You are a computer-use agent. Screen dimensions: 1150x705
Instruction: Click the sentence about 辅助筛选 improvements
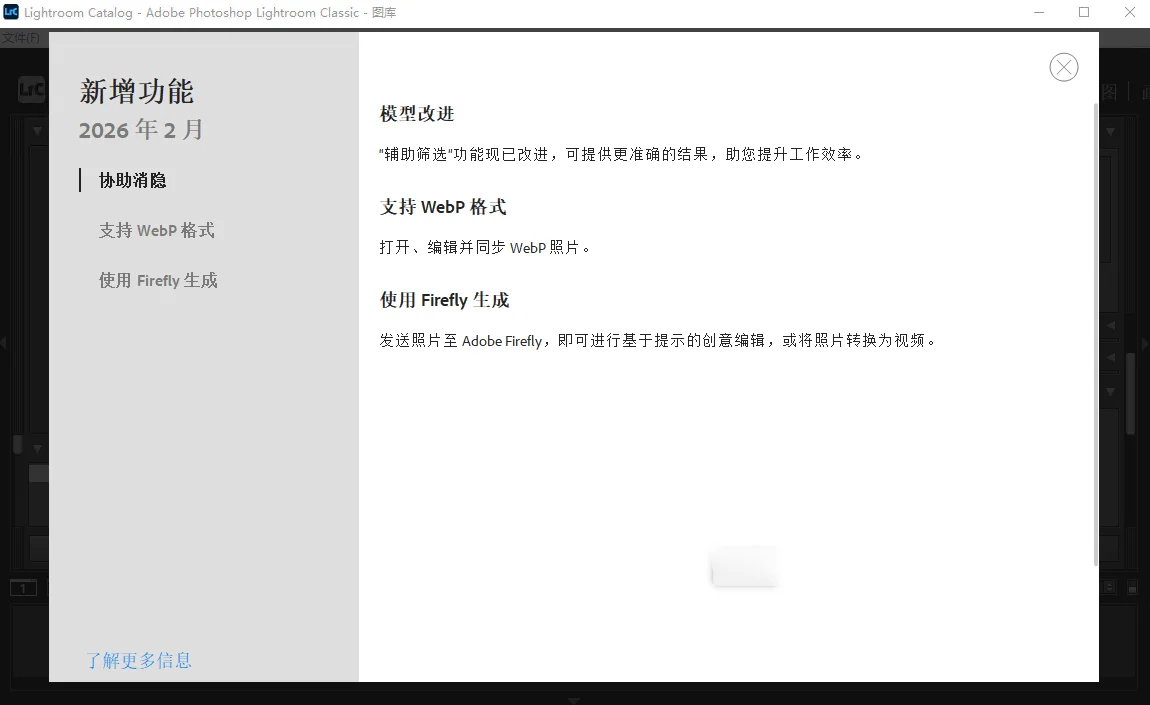pos(622,154)
